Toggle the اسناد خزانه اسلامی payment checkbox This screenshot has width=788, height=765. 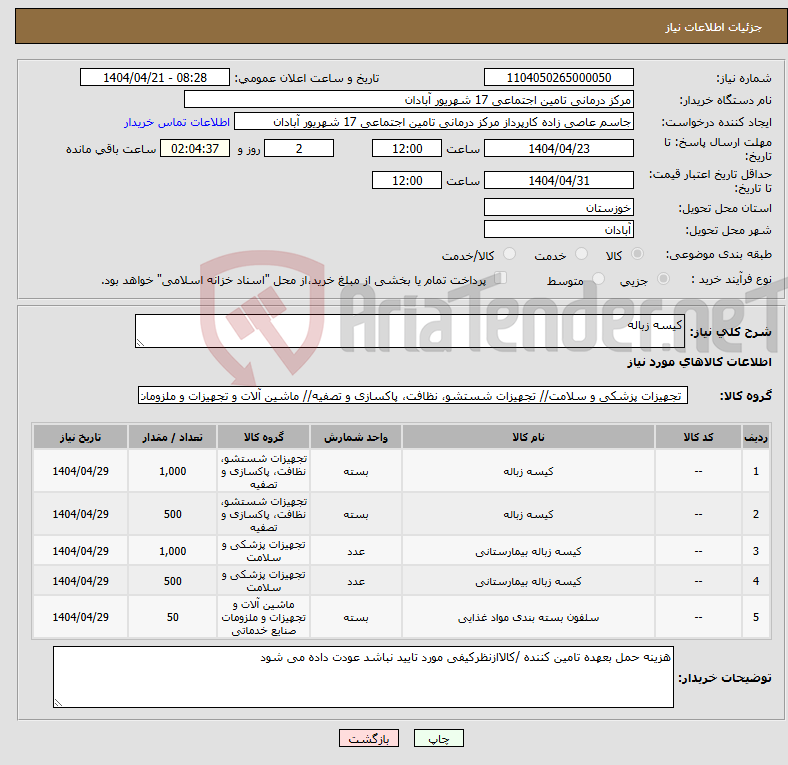click(x=501, y=277)
